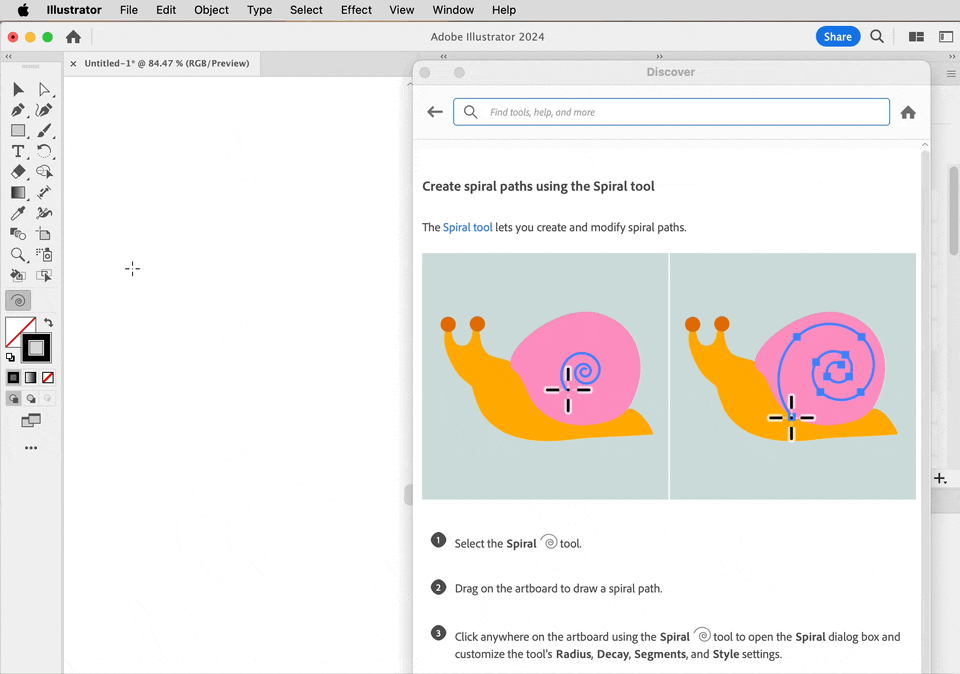Open the View menu
Viewport: 960px width, 674px height.
click(402, 10)
